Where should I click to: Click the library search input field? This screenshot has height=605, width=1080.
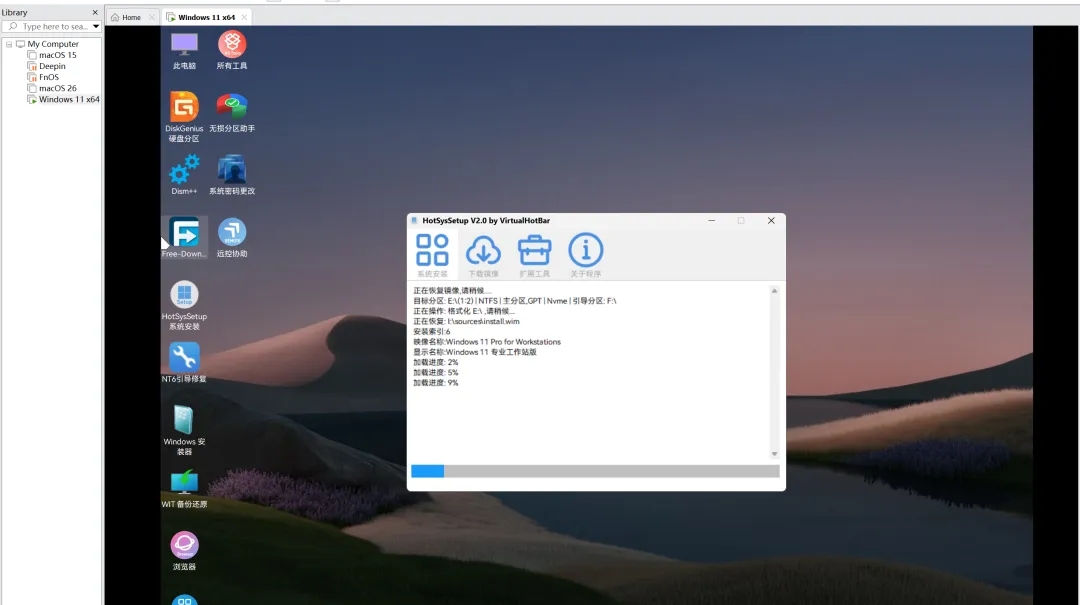(54, 27)
